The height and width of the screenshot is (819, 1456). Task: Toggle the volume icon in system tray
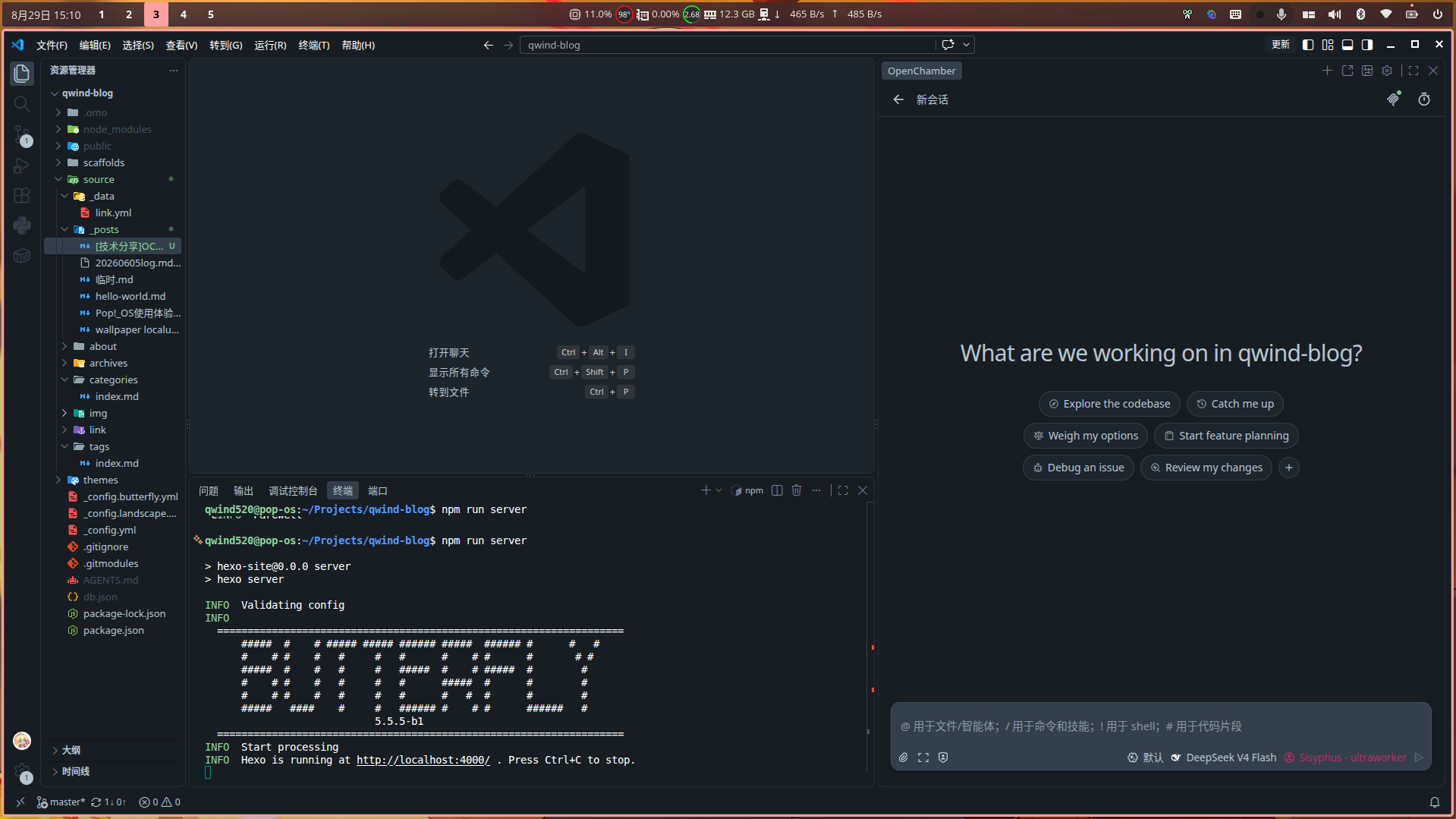click(1335, 14)
